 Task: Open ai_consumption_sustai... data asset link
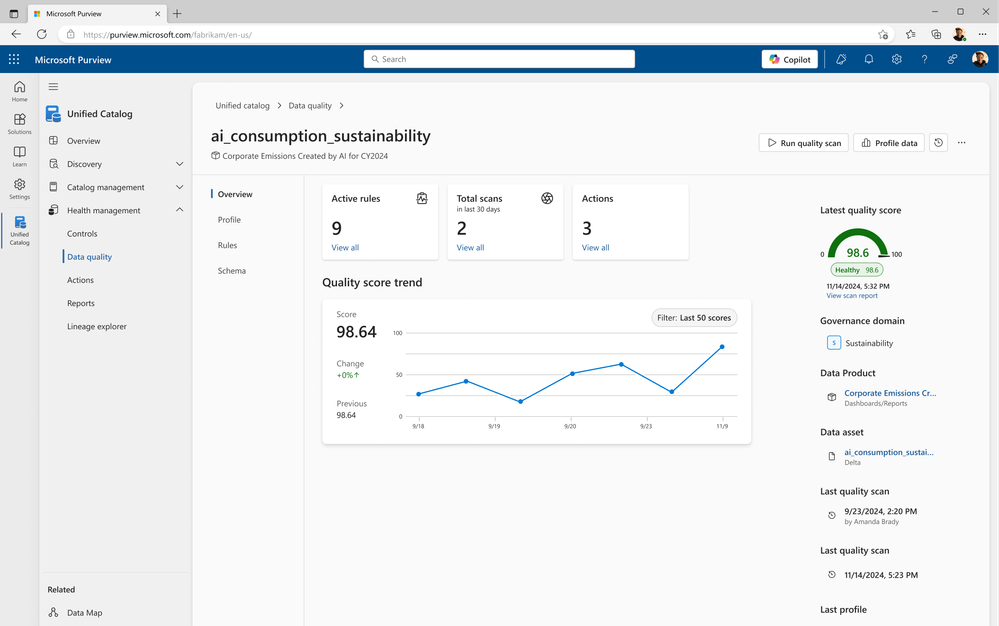pos(888,452)
